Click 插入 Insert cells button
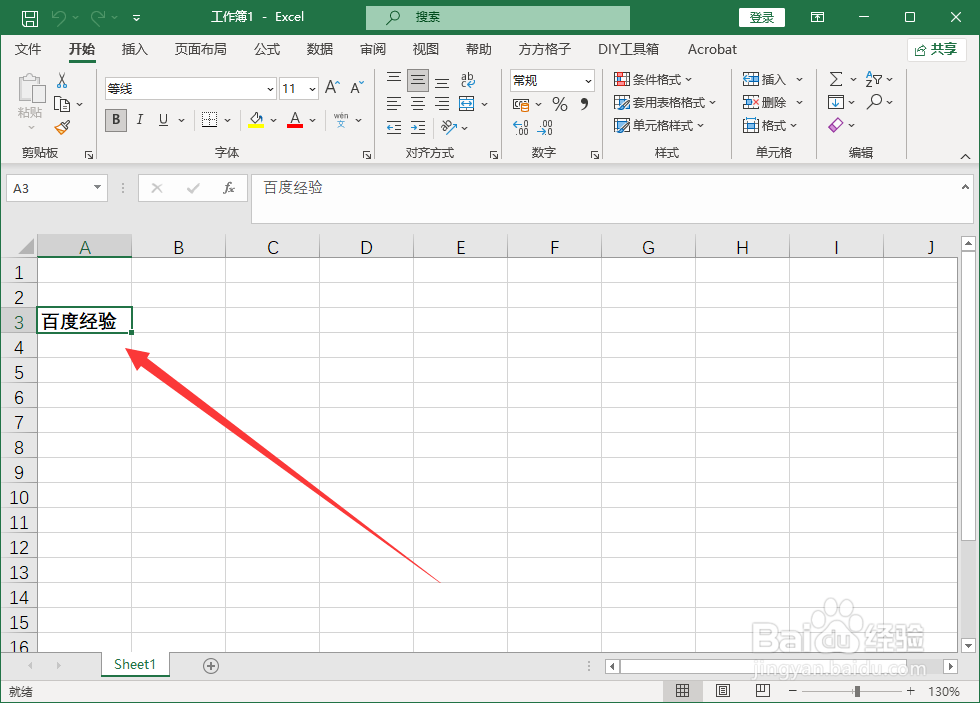This screenshot has width=980, height=703. 772,79
